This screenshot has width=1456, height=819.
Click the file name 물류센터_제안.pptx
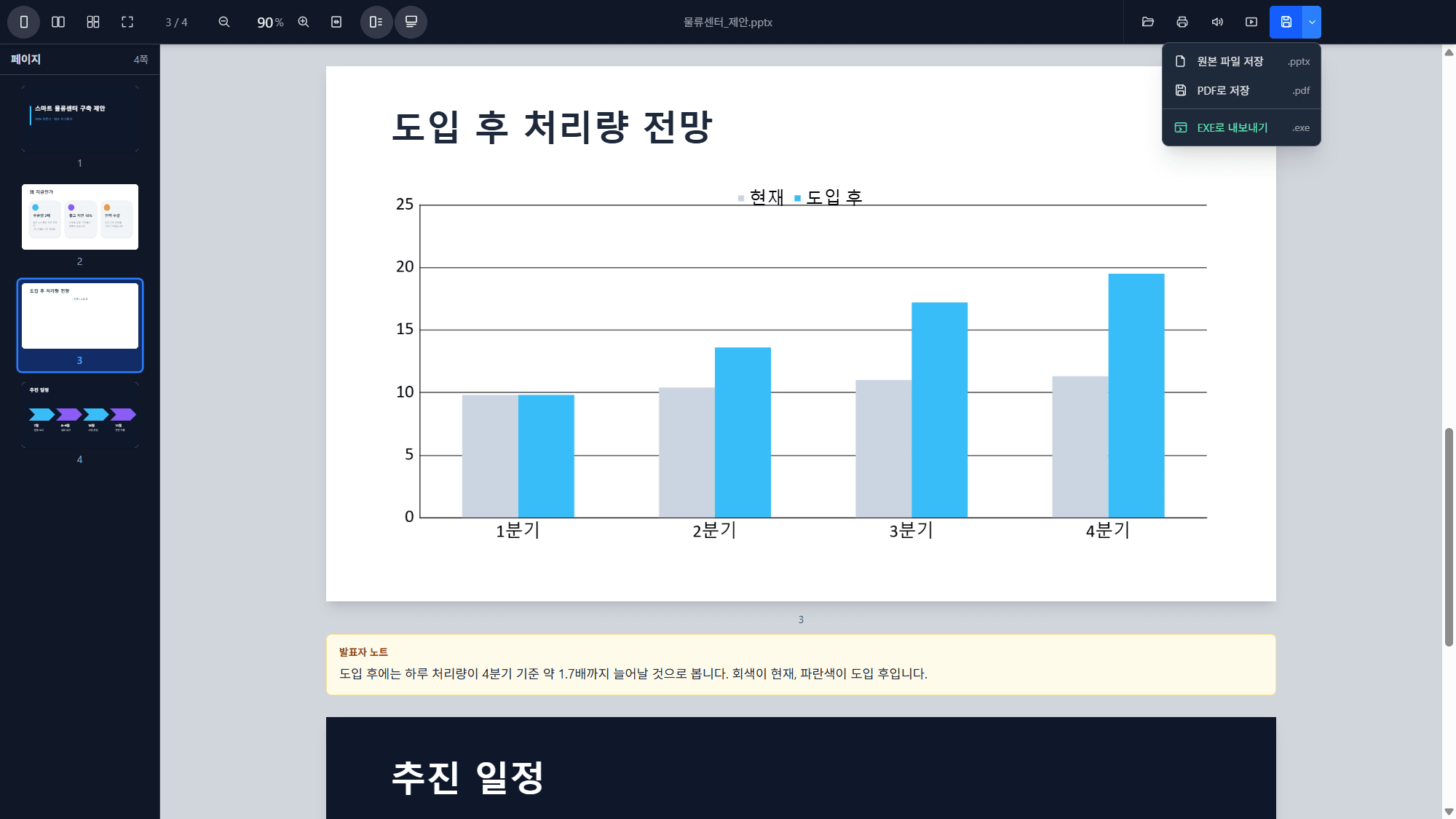728,23
